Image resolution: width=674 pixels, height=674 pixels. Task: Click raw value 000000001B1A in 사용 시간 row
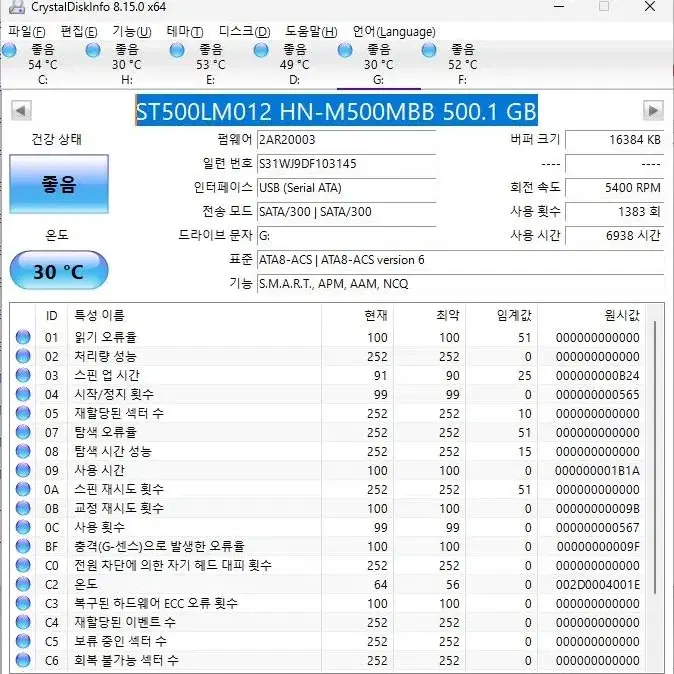pos(597,471)
